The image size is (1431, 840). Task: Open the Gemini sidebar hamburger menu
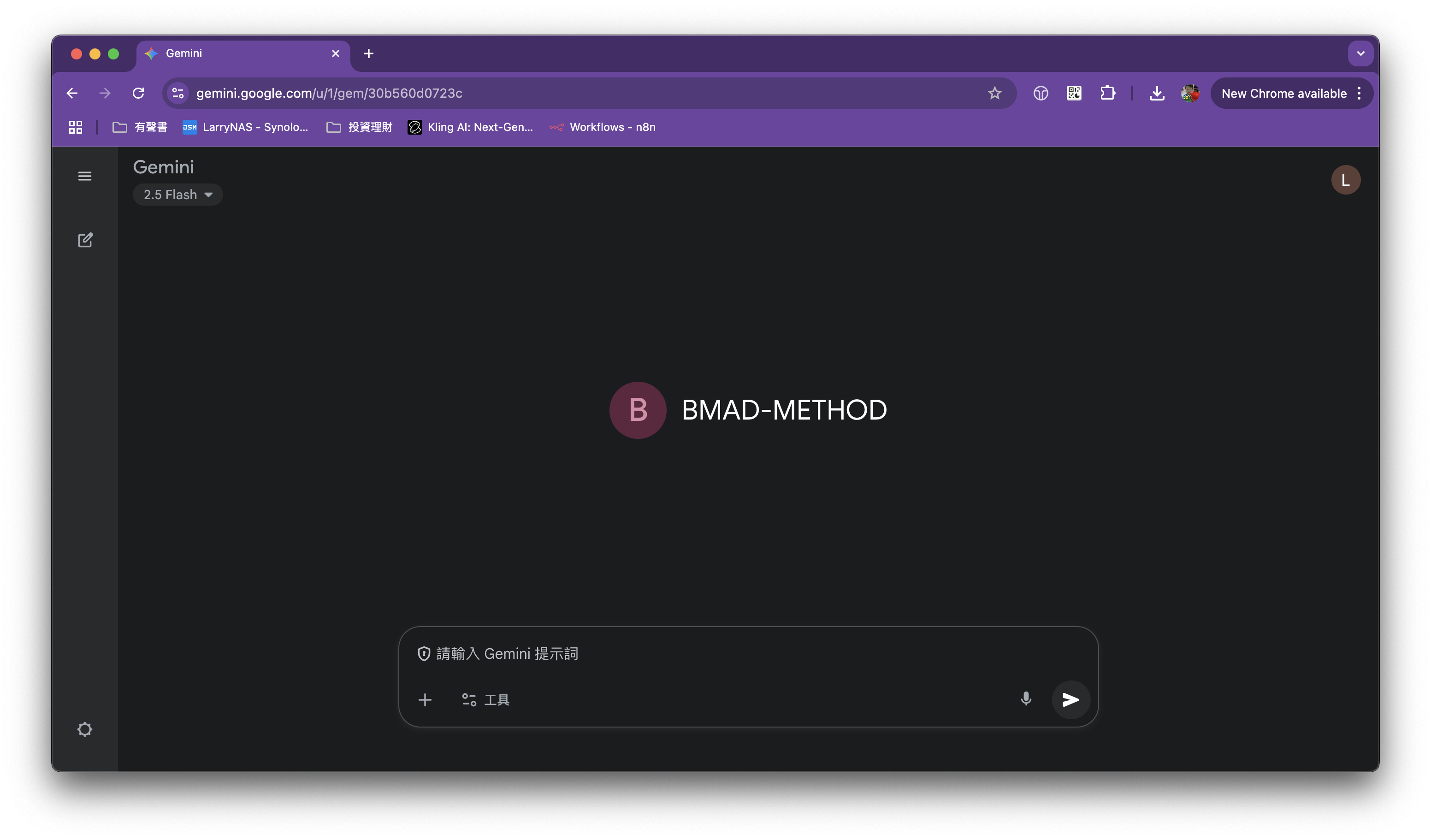[x=85, y=176]
